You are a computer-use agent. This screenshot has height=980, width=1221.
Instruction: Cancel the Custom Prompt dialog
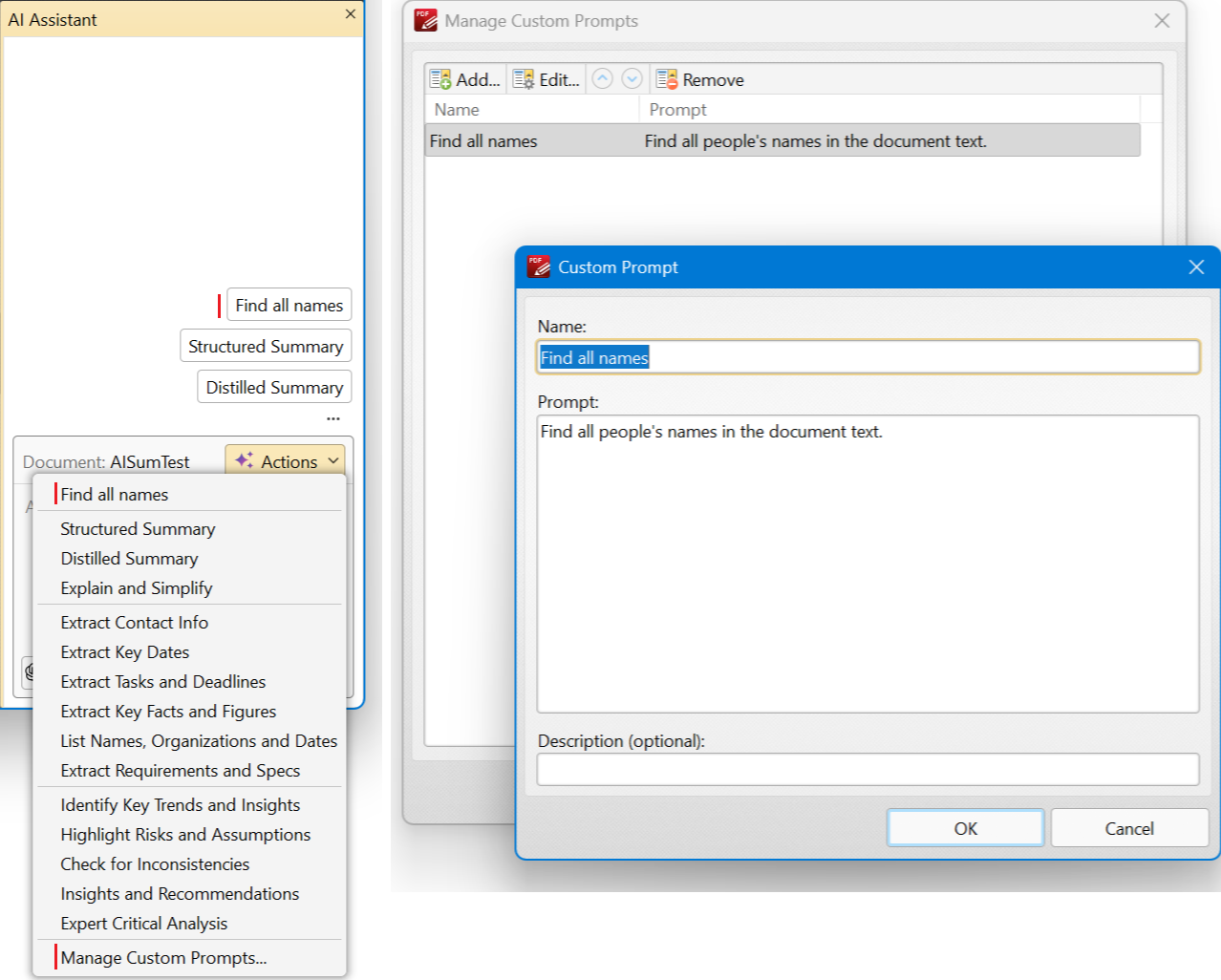click(x=1129, y=828)
